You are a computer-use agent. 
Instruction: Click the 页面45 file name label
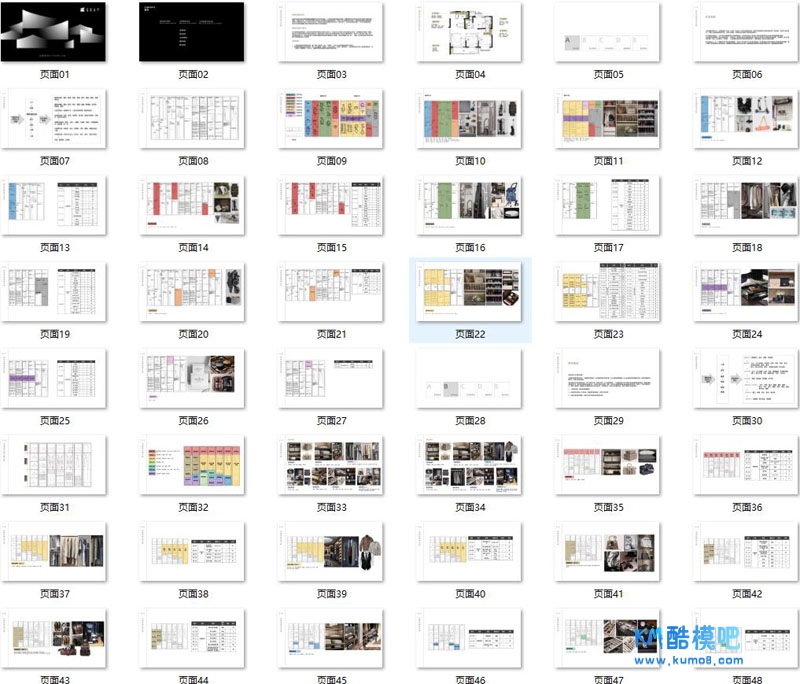click(x=332, y=679)
